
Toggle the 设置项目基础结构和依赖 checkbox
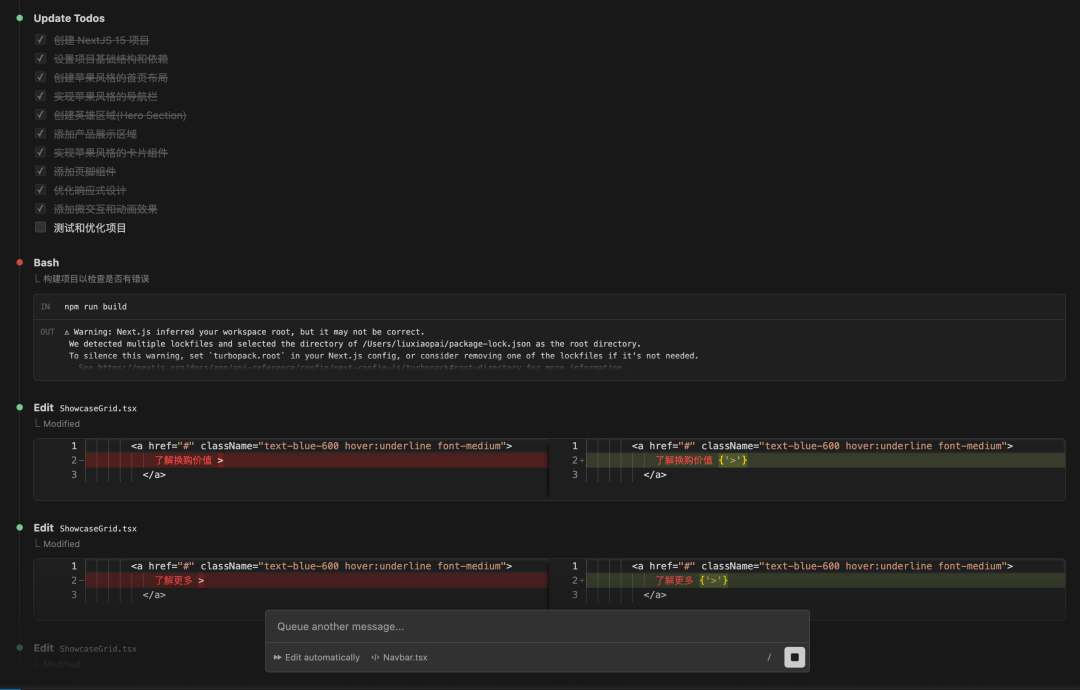click(41, 59)
